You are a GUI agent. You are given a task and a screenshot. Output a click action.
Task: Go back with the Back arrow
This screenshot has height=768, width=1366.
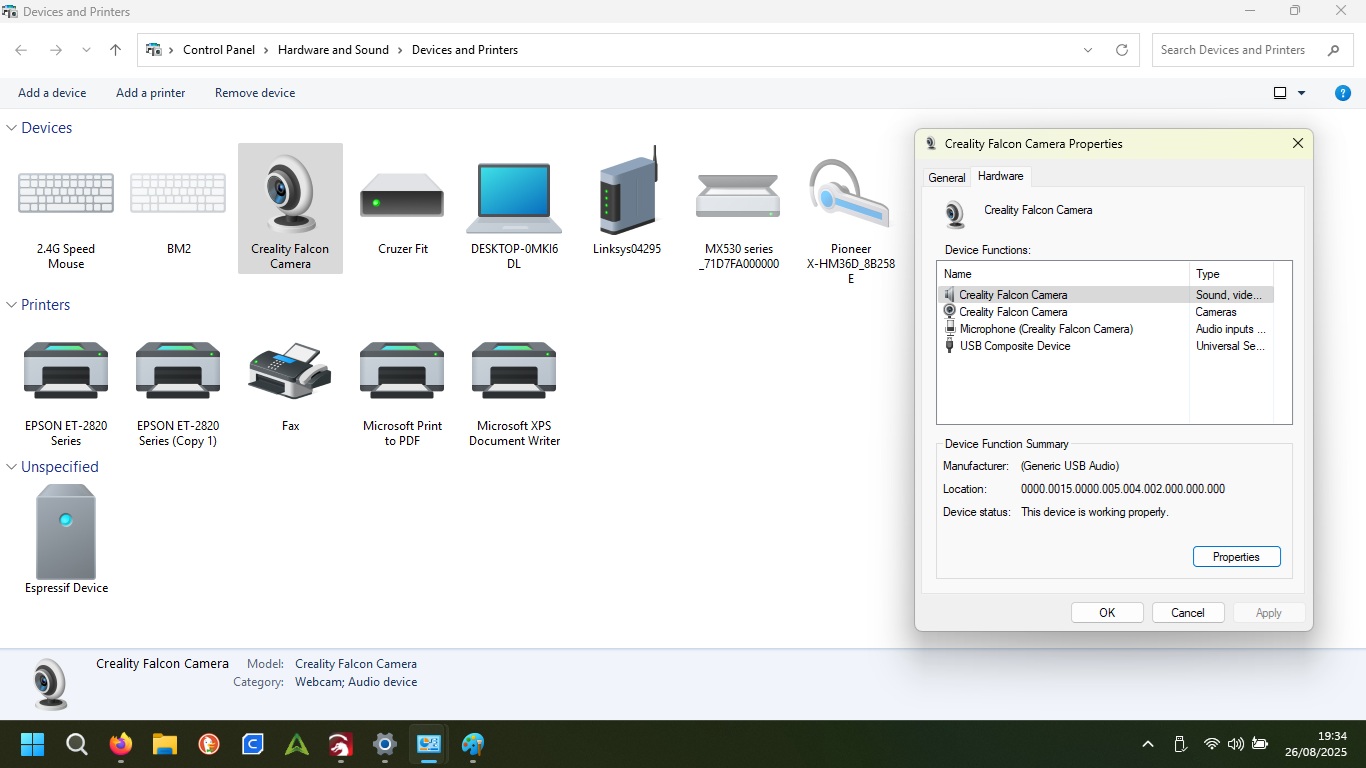[21, 50]
